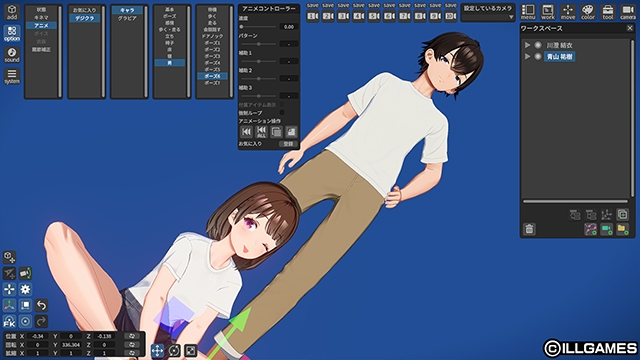Click the redo arrow icon
This screenshot has width=640, height=360.
[41, 321]
